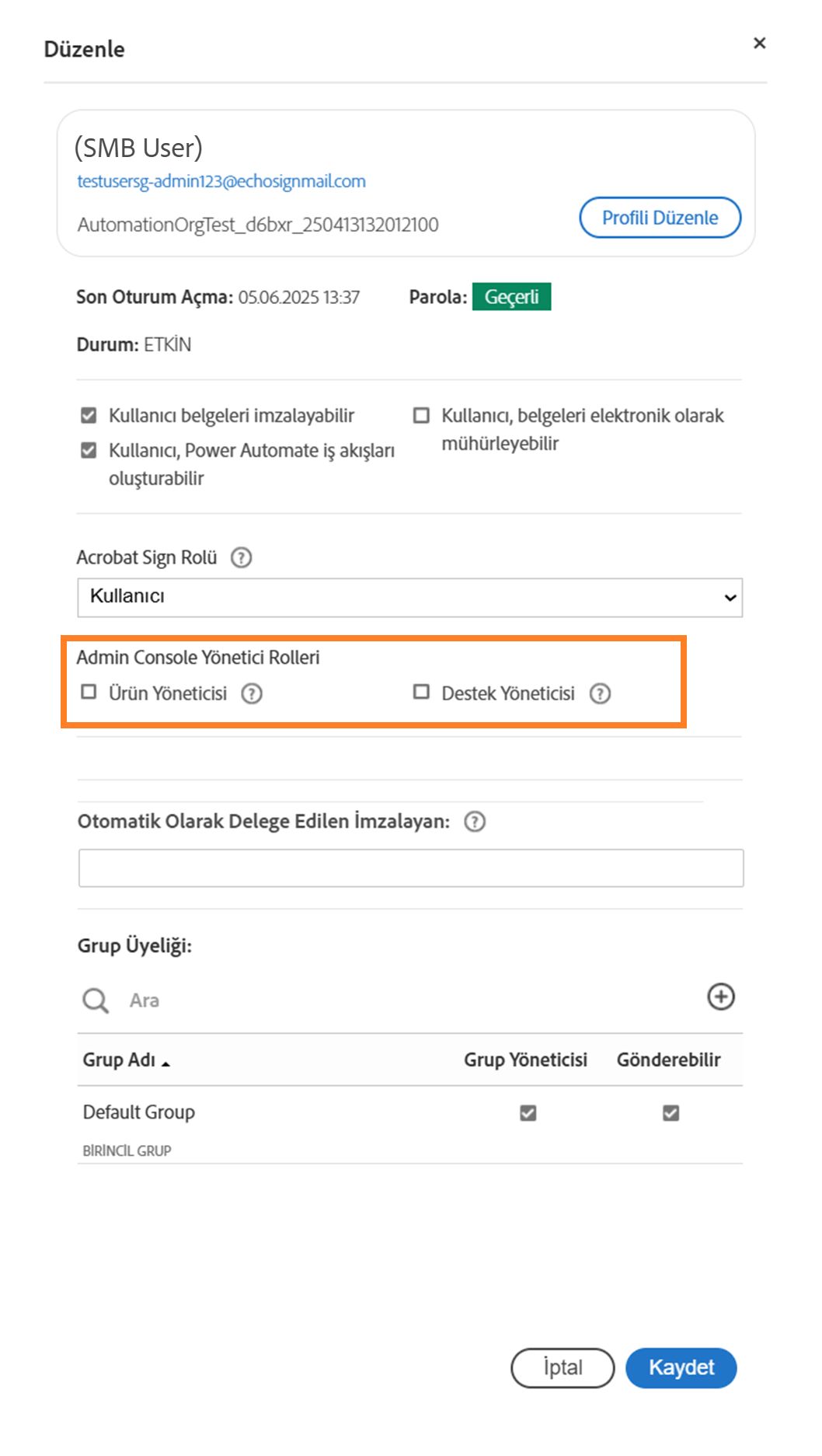822x1456 pixels.
Task: Click help icon beside Destek Yöneticisi
Action: (x=600, y=693)
